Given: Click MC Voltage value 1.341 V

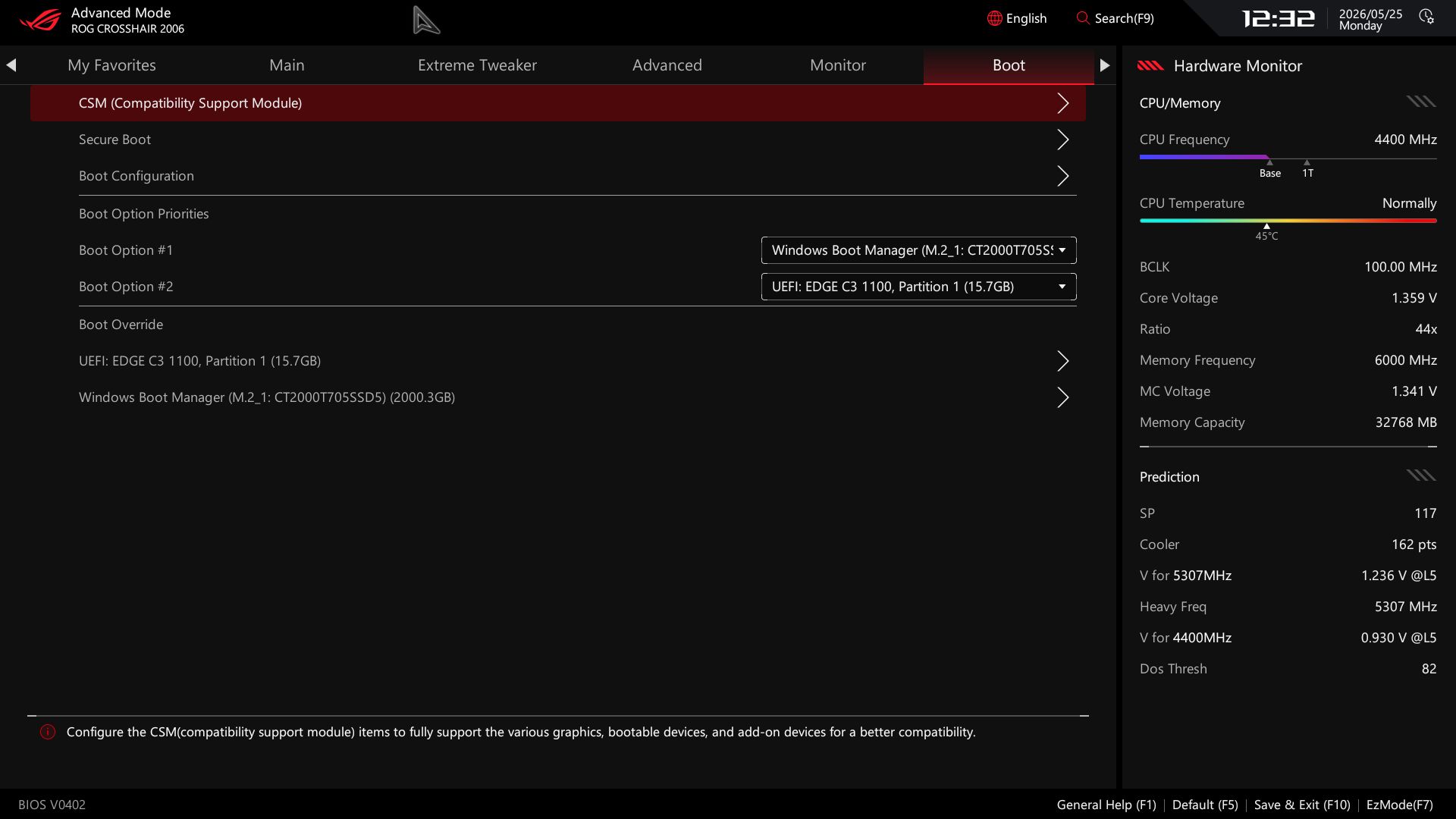Looking at the screenshot, I should click(1414, 391).
